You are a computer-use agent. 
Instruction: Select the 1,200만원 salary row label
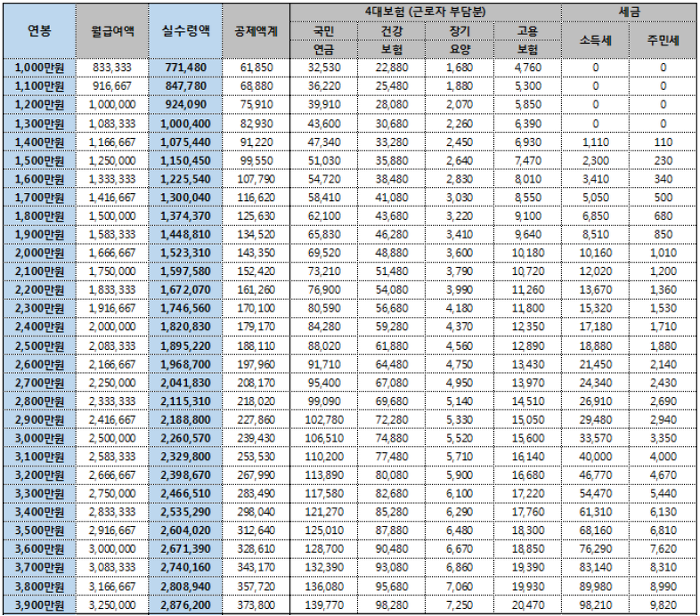40,105
